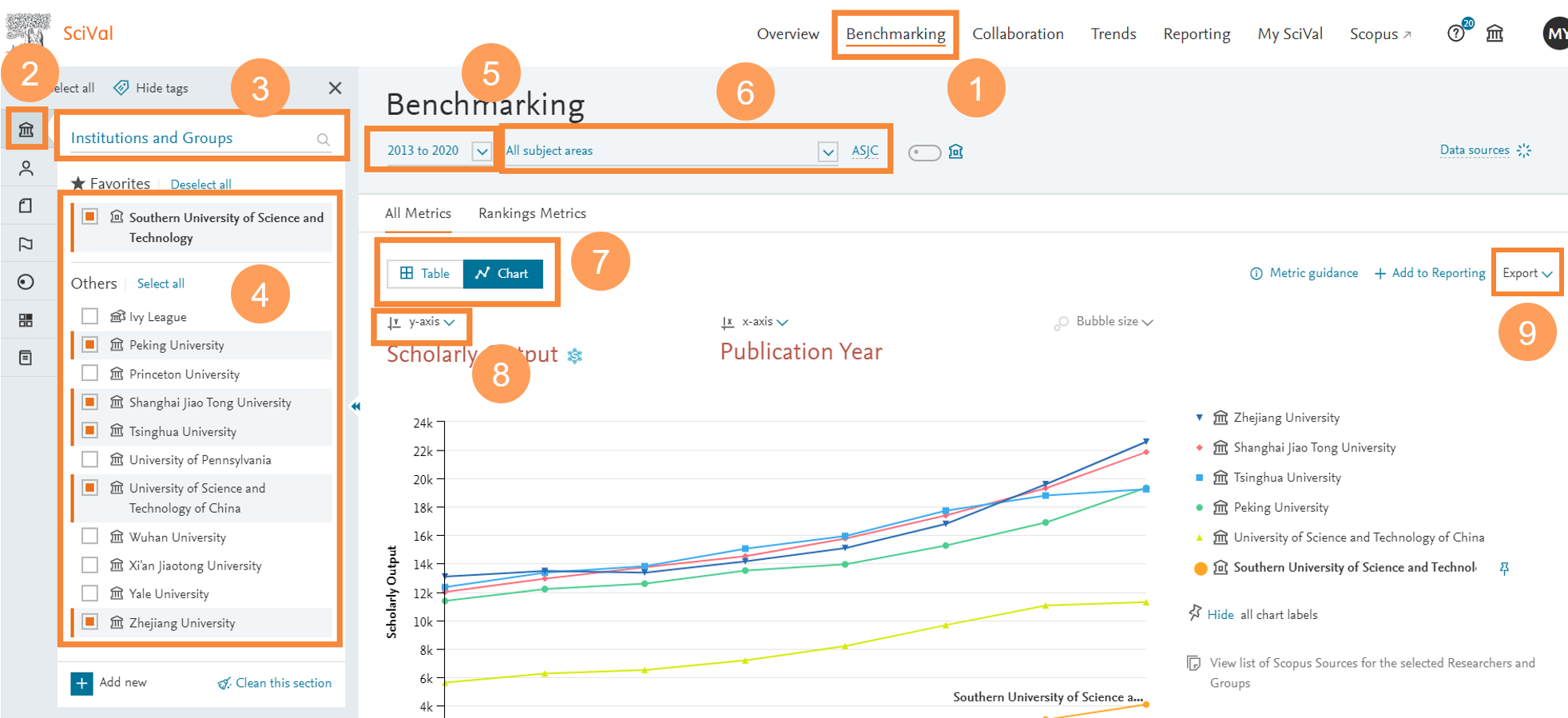
Task: Click the broom icon for Clean this section
Action: [x=224, y=684]
